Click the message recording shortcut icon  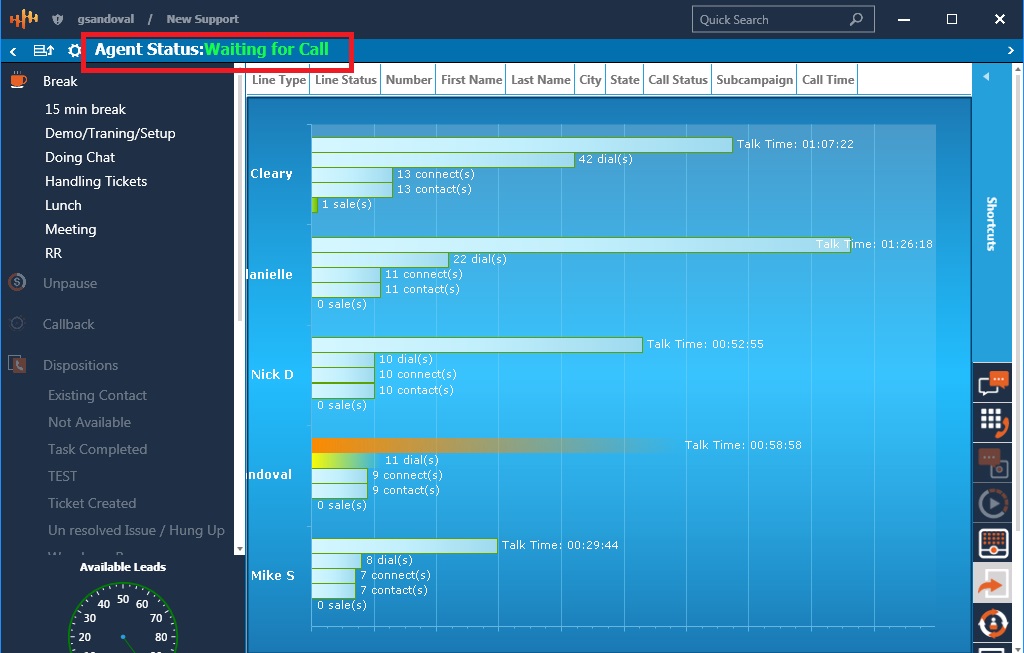[x=993, y=463]
